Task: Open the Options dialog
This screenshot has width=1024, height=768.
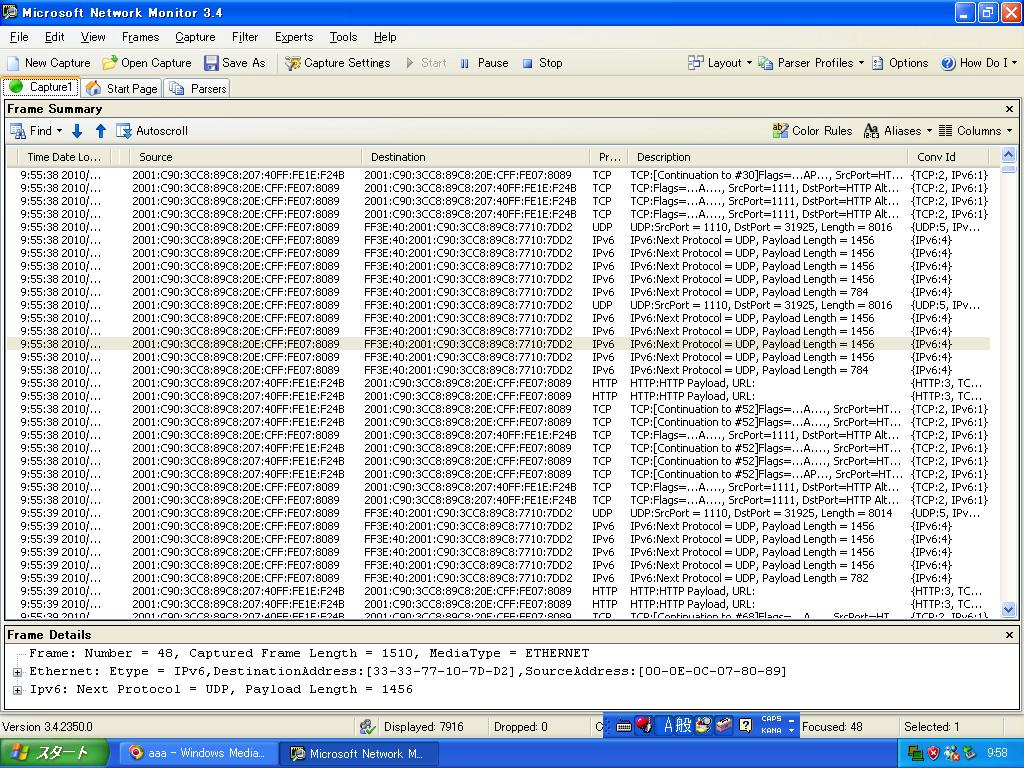Action: [x=900, y=63]
